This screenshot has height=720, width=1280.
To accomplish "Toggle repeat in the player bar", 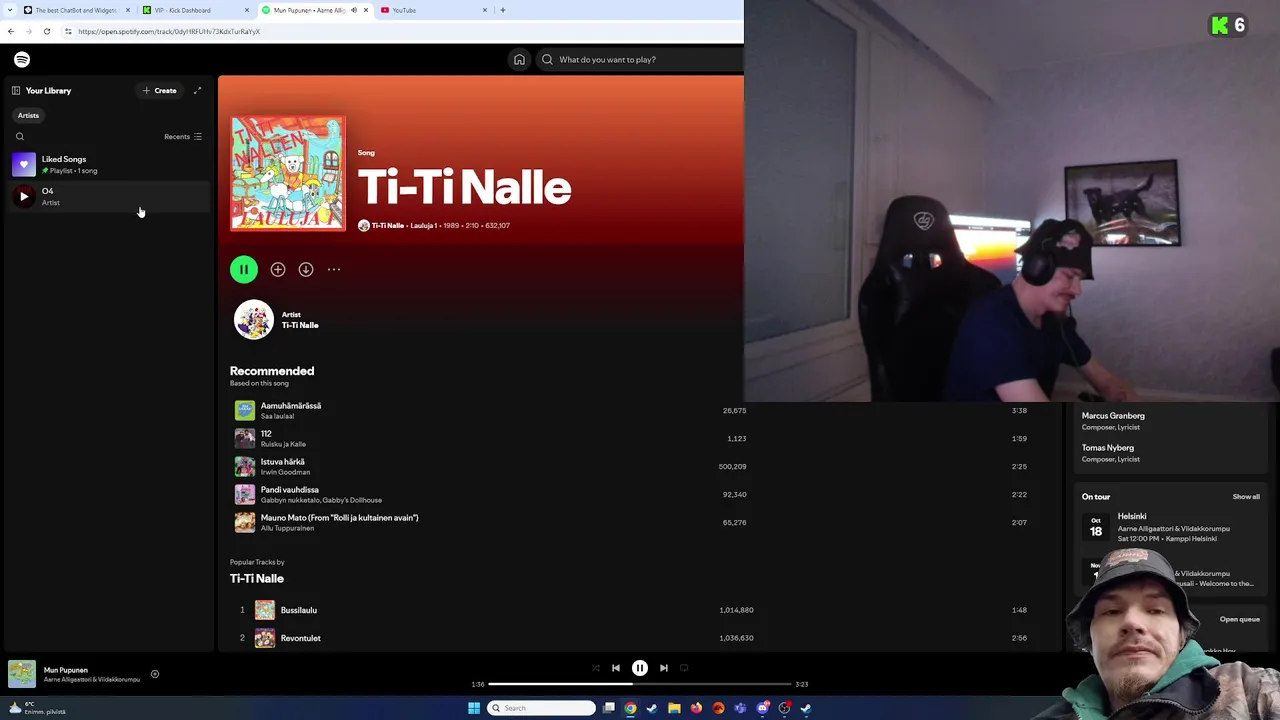I will 684,668.
